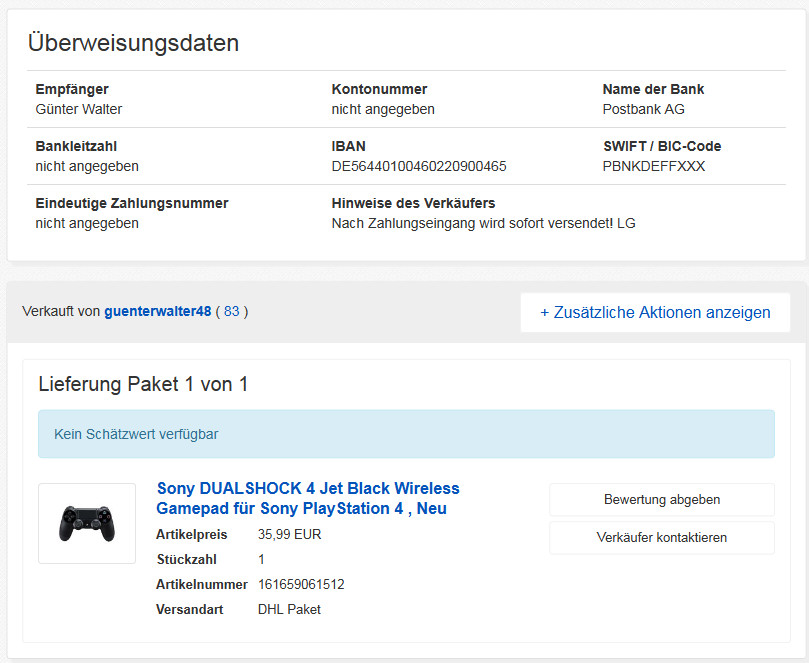Screen dimensions: 809x663
Task: Expand Zusätzliche Aktionen anzeigen
Action: click(655, 312)
